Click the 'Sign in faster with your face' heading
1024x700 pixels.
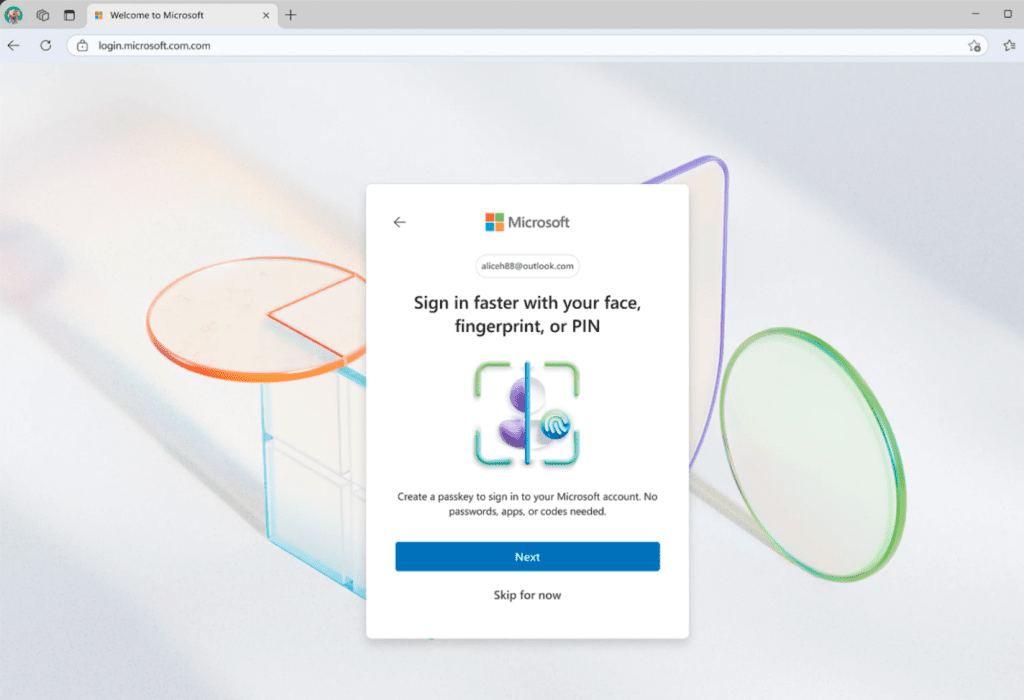click(x=527, y=314)
